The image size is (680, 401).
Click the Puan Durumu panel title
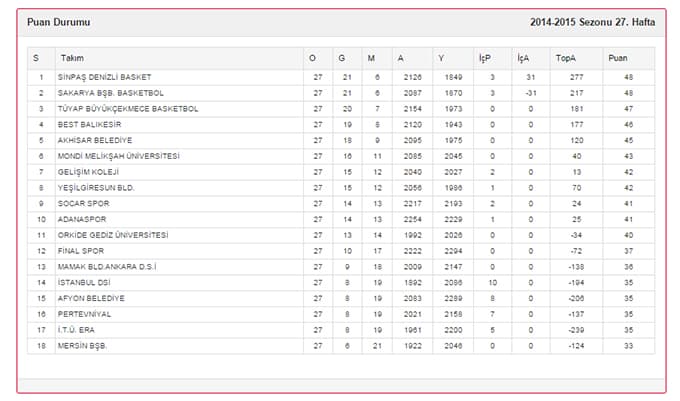59,22
